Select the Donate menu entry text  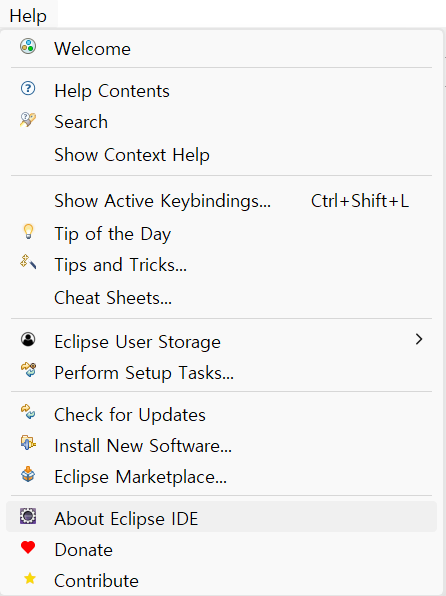tap(83, 550)
